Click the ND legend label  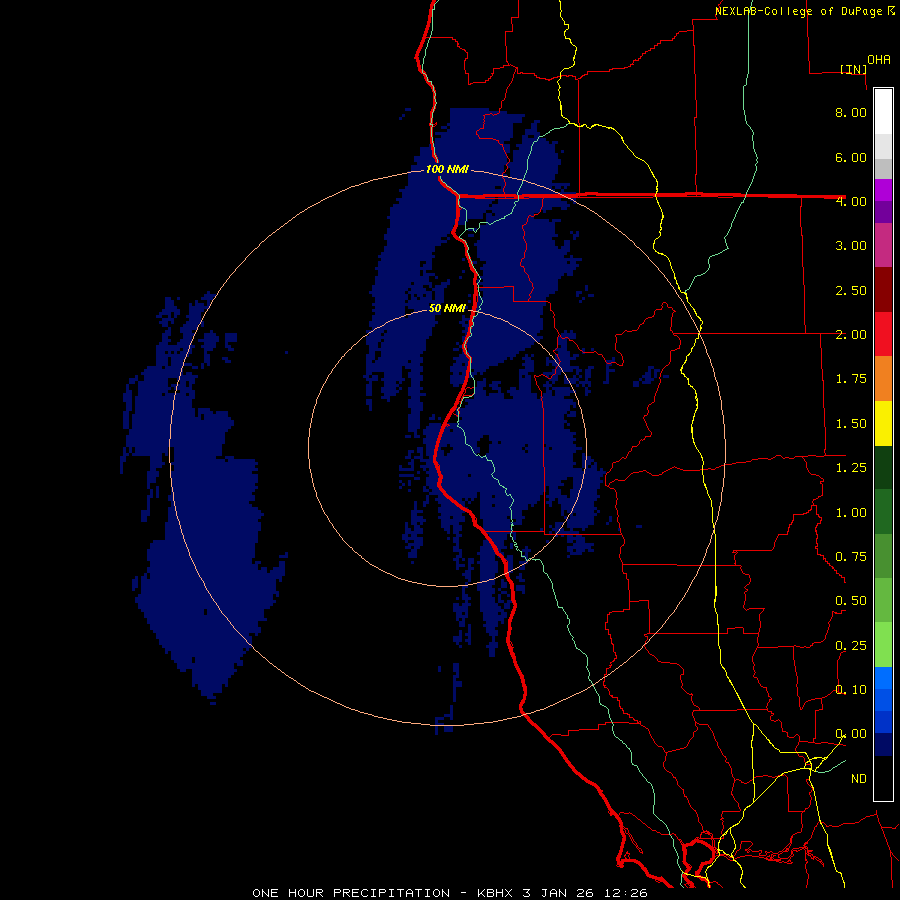859,779
